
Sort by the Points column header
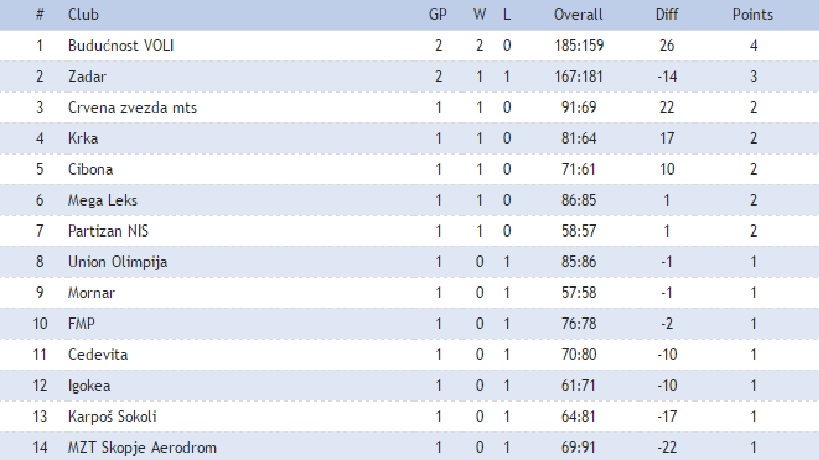pos(752,15)
